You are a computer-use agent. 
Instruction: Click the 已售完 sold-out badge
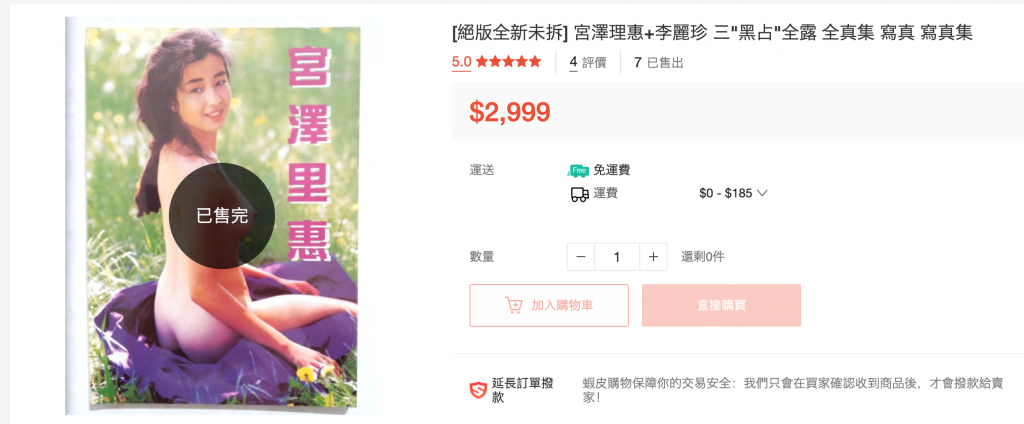tap(222, 216)
